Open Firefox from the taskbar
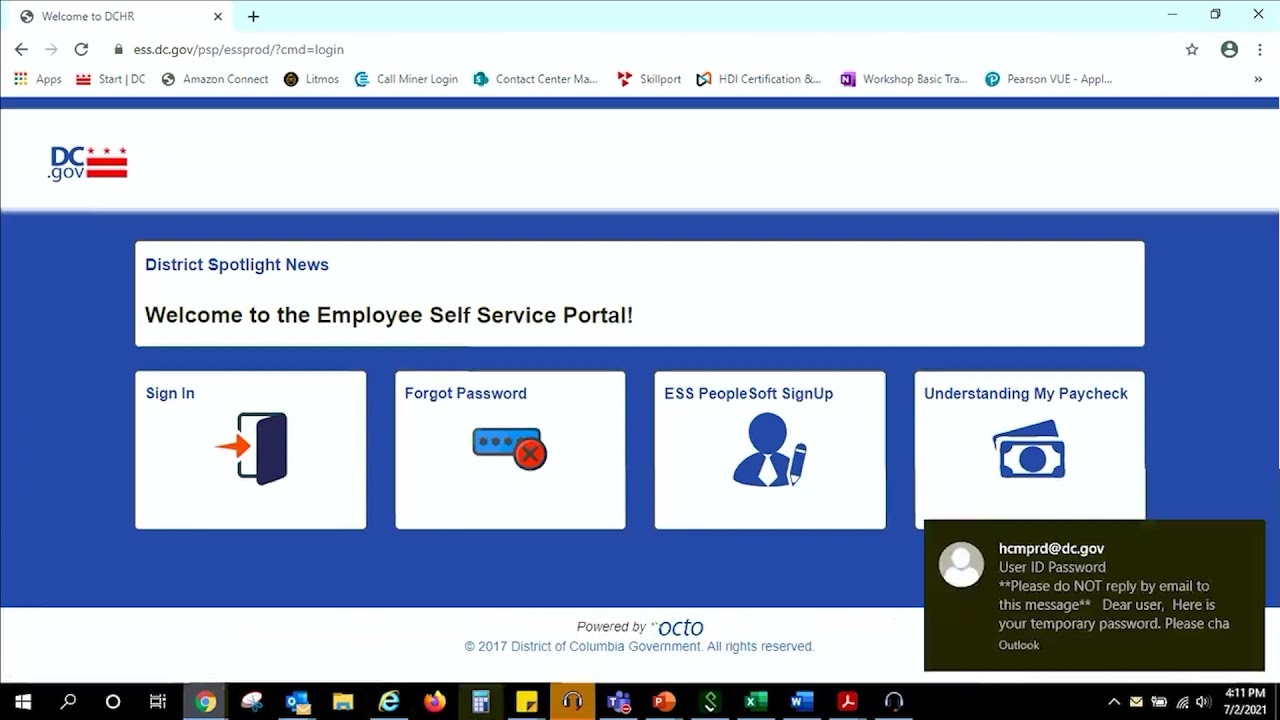Image resolution: width=1280 pixels, height=720 pixels. coord(434,702)
